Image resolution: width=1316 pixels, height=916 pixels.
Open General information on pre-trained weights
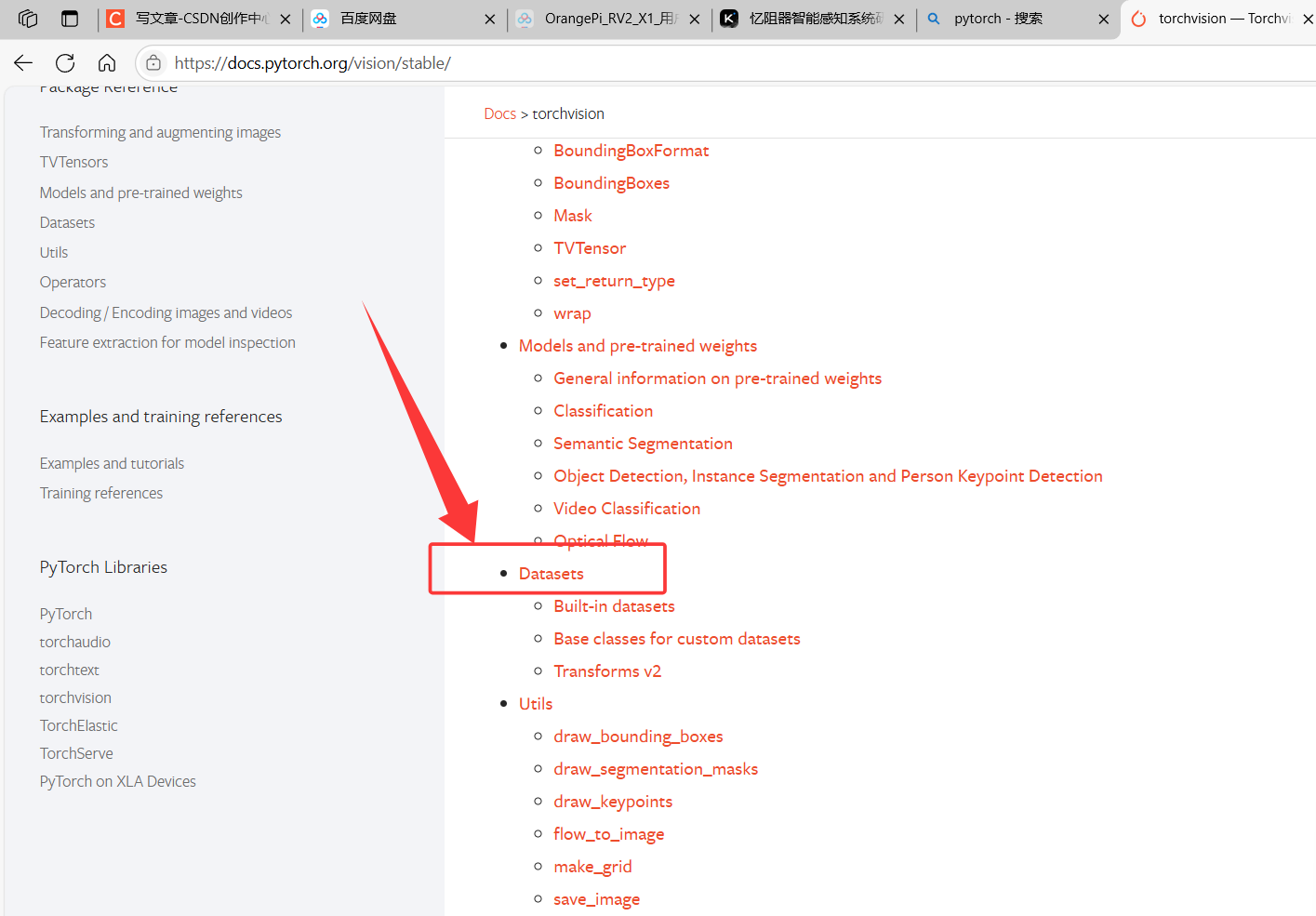point(717,378)
